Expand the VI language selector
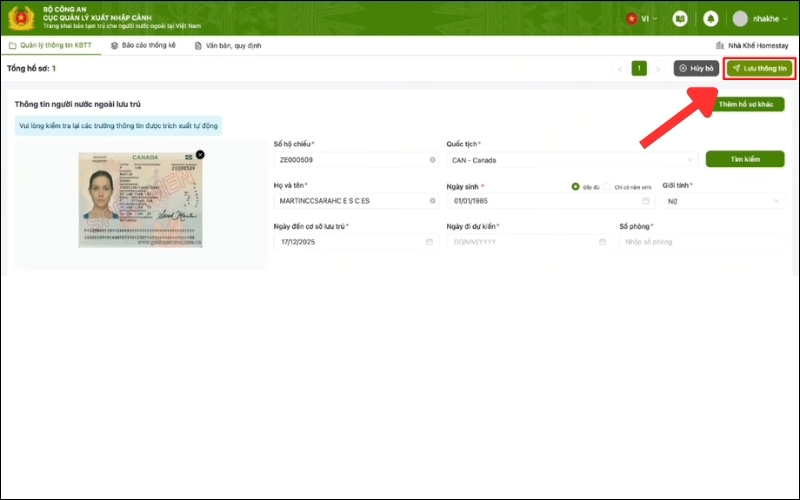The image size is (800, 500). point(642,19)
